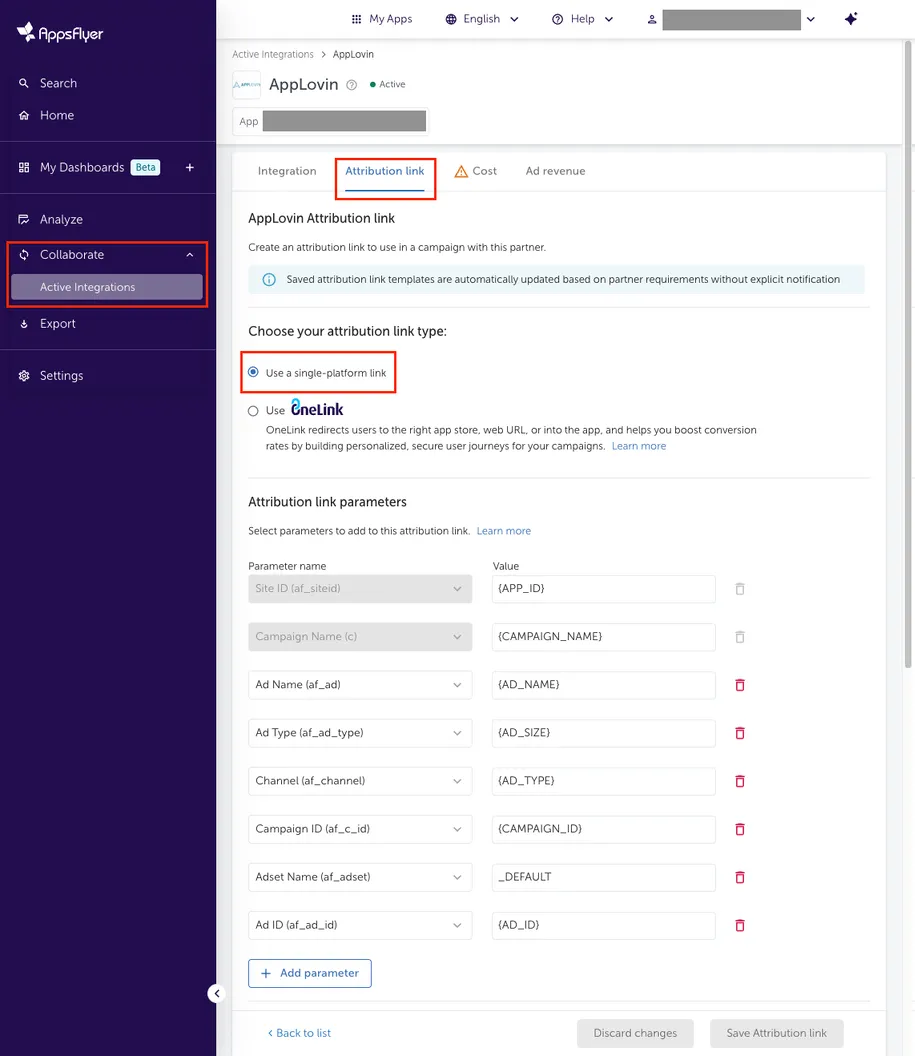
Task: Open Settings from the sidebar
Action: pos(59,375)
